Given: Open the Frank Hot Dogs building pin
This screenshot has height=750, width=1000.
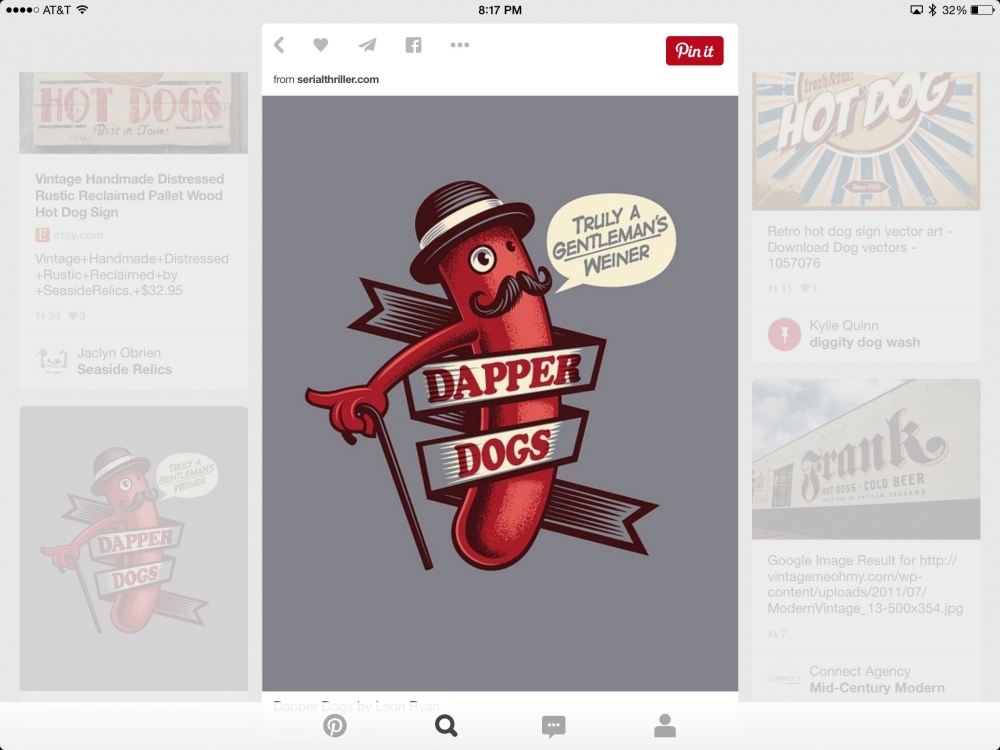Looking at the screenshot, I should pyautogui.click(x=866, y=459).
